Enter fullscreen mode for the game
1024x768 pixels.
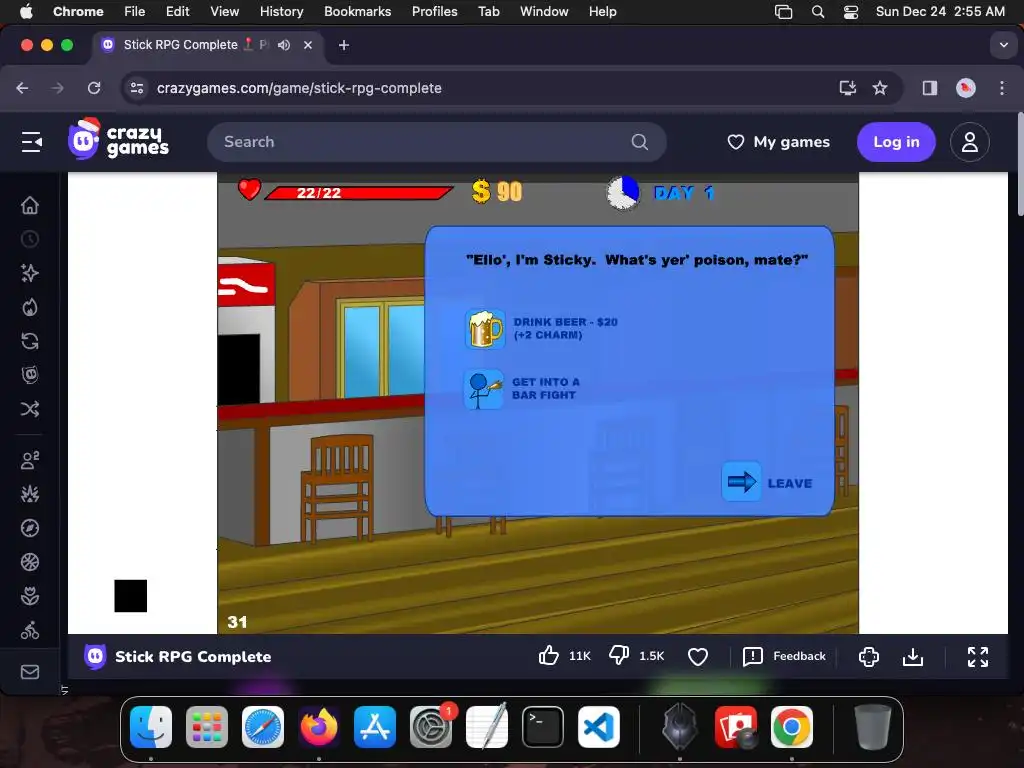tap(978, 656)
